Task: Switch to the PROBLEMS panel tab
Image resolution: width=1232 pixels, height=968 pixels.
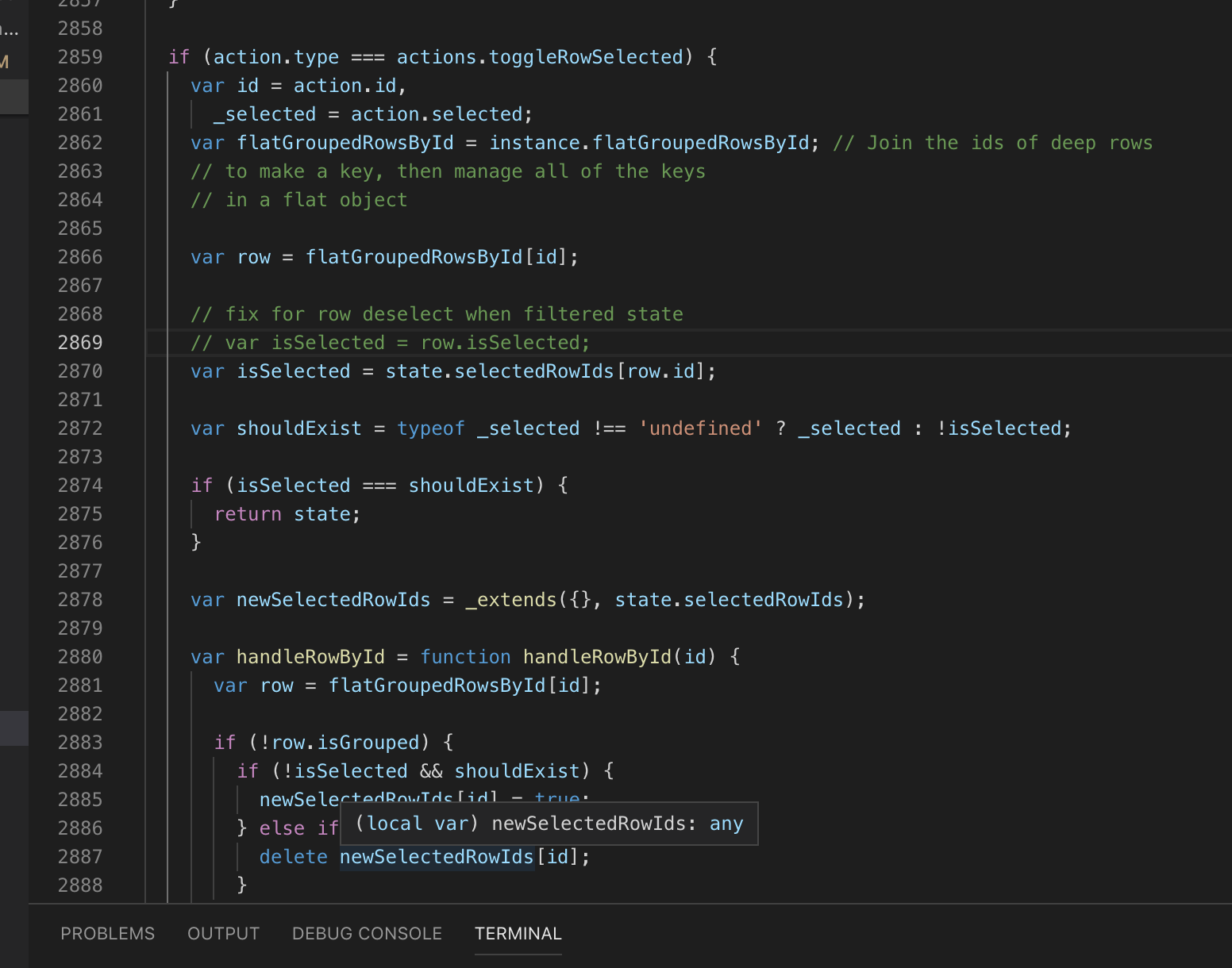Action: coord(107,934)
